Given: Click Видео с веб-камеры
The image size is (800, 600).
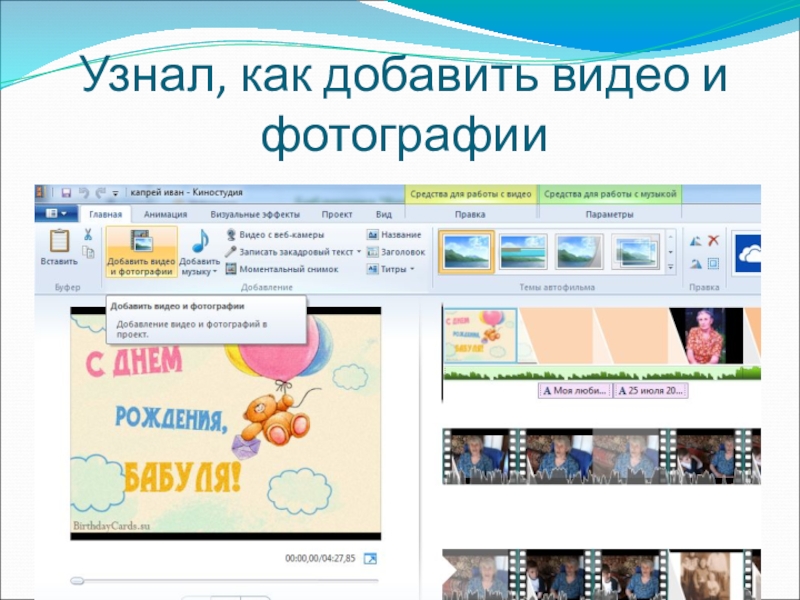Looking at the screenshot, I should pyautogui.click(x=276, y=235).
